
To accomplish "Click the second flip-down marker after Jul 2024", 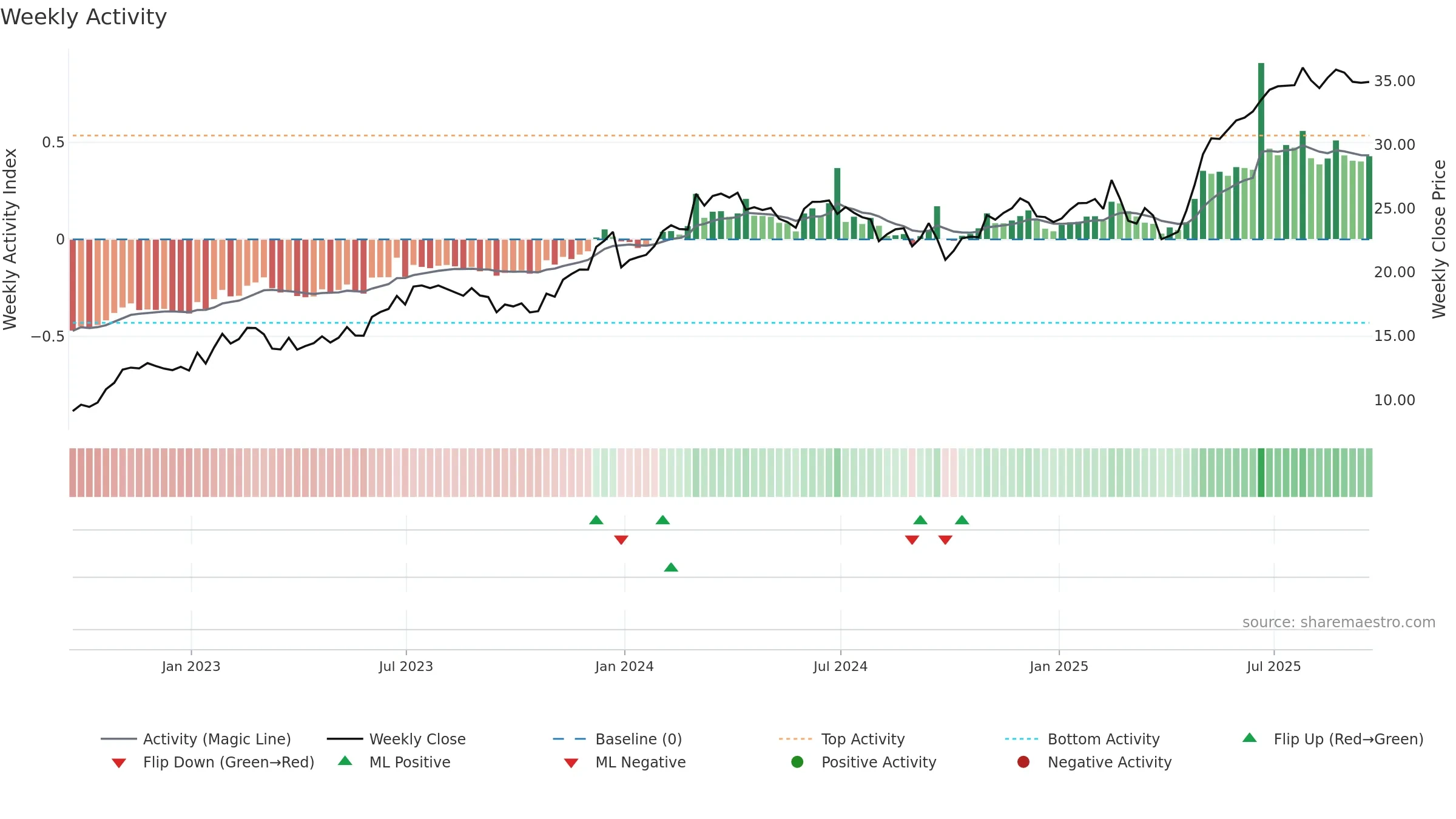I will [x=945, y=540].
